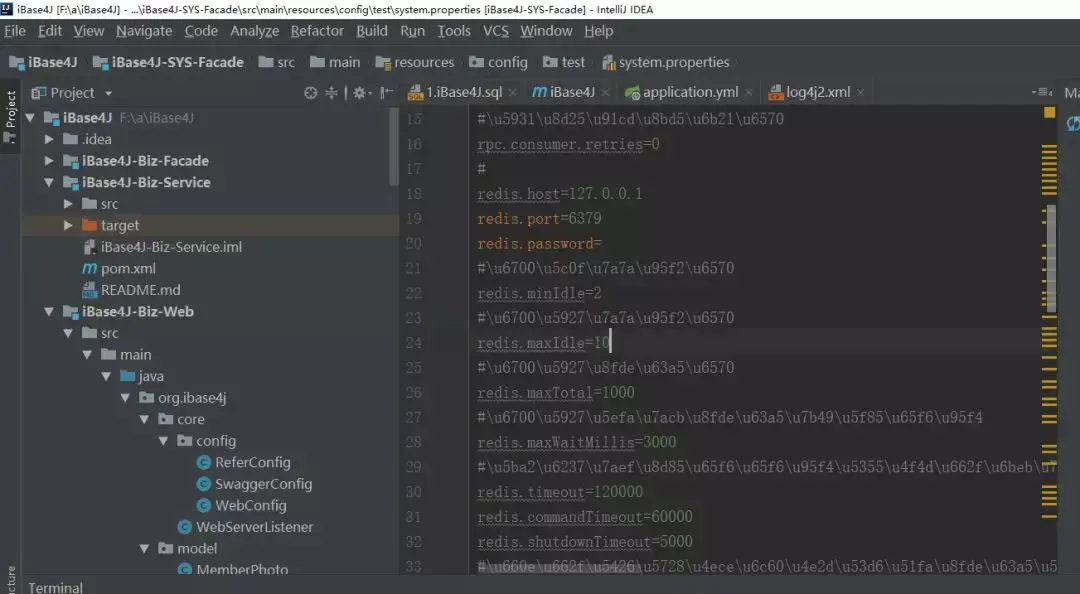1080x594 pixels.
Task: Select the SwaggerConfig class
Action: coord(254,484)
